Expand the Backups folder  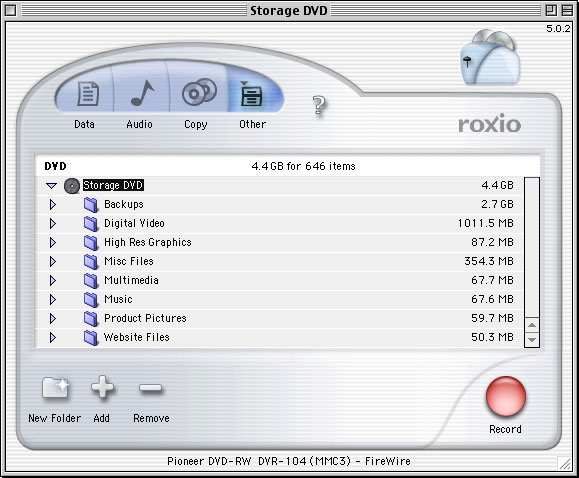pyautogui.click(x=53, y=204)
